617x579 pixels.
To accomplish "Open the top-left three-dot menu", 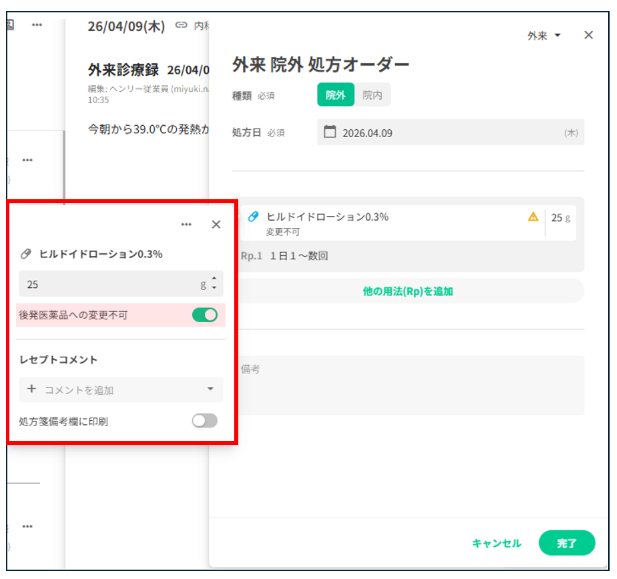I will coord(37,25).
